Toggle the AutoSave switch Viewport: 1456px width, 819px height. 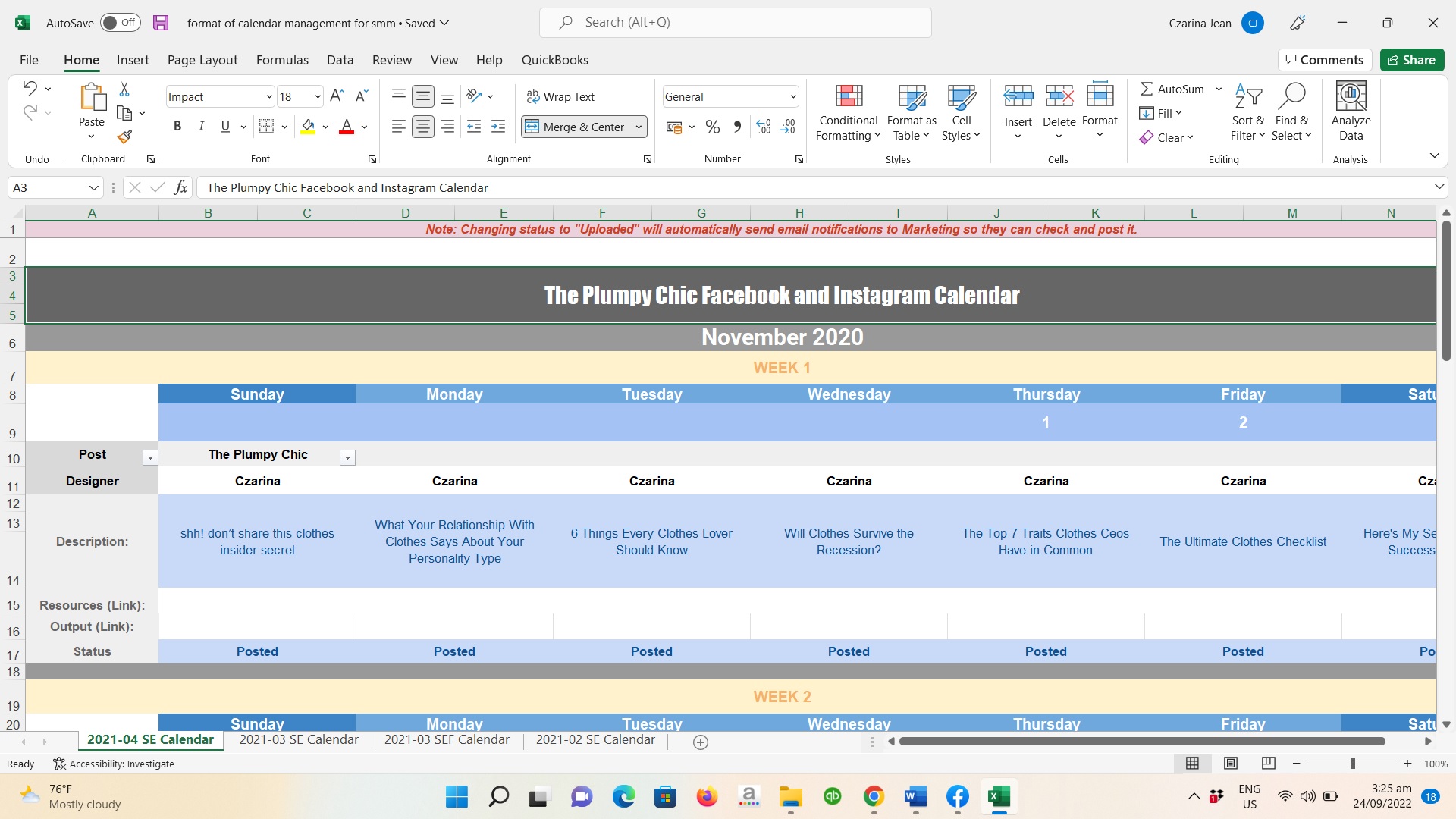120,23
